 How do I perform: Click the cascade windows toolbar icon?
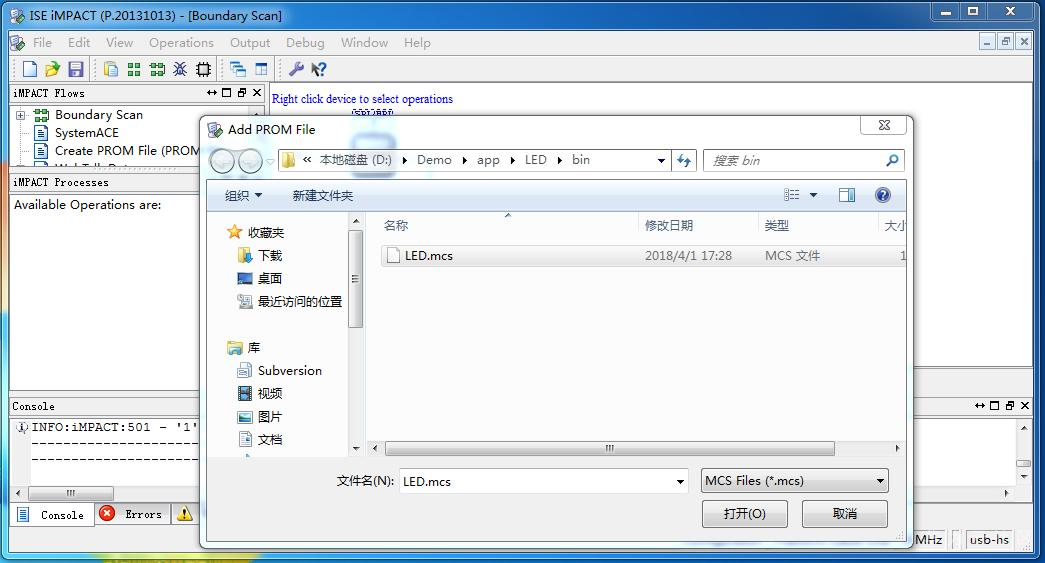[238, 69]
